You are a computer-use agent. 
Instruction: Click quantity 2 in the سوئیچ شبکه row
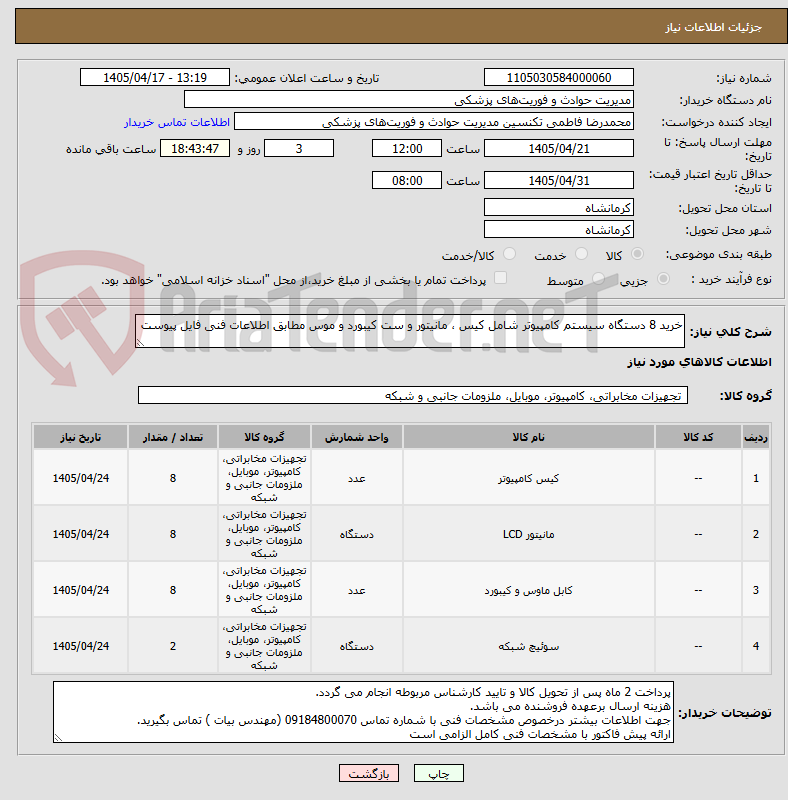[173, 646]
